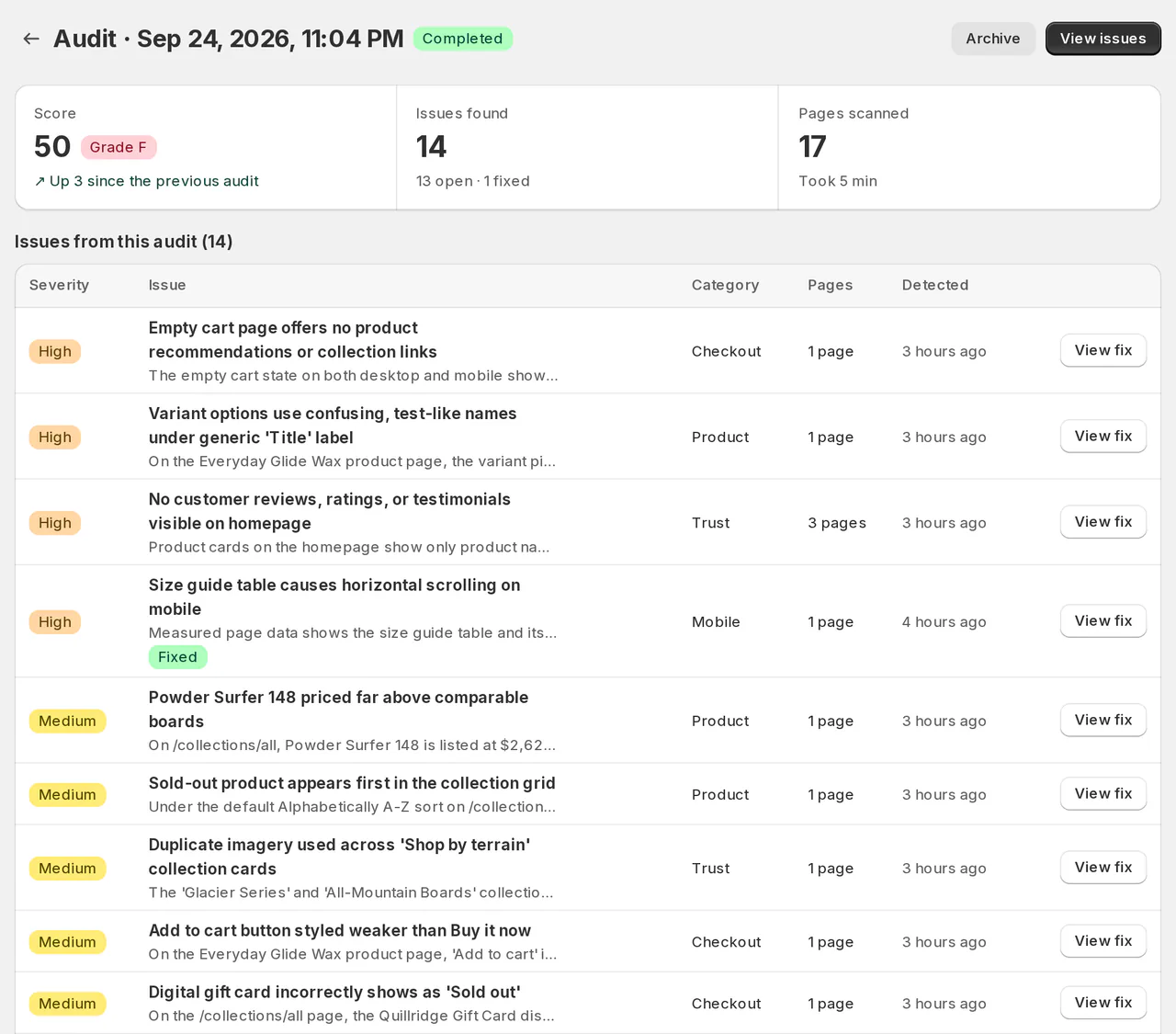1176x1034 pixels.
Task: Click '13 open · 1 fixed' text
Action: click(x=472, y=181)
